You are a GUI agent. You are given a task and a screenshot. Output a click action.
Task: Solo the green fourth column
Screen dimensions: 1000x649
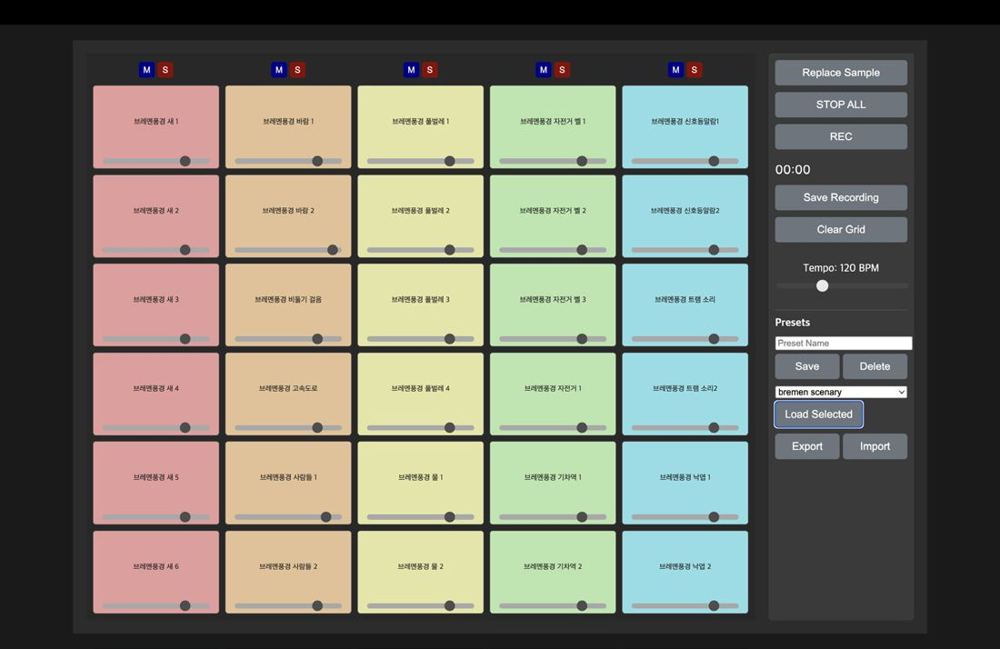[x=562, y=70]
